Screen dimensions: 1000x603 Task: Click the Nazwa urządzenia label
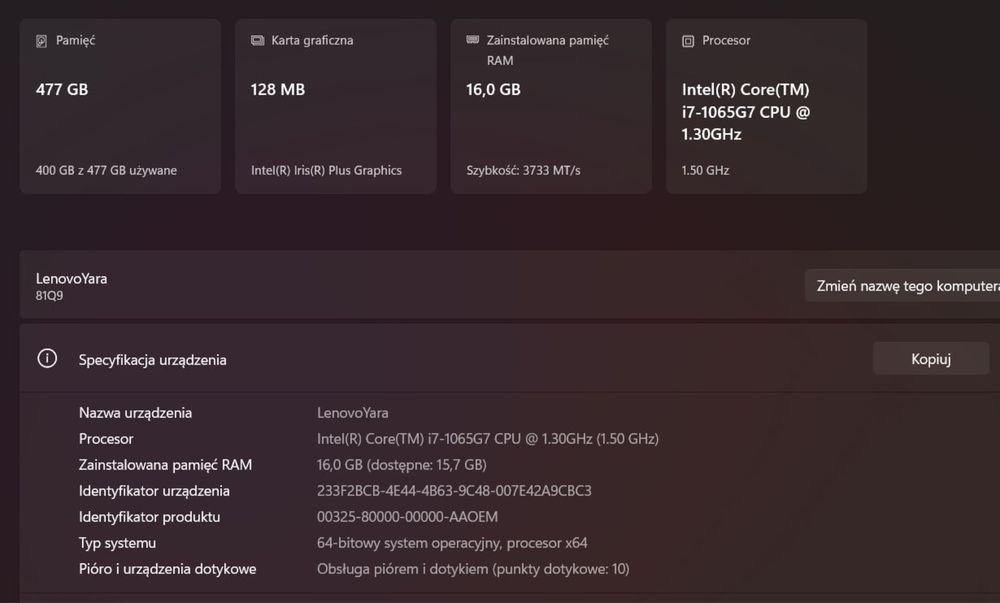tap(135, 412)
